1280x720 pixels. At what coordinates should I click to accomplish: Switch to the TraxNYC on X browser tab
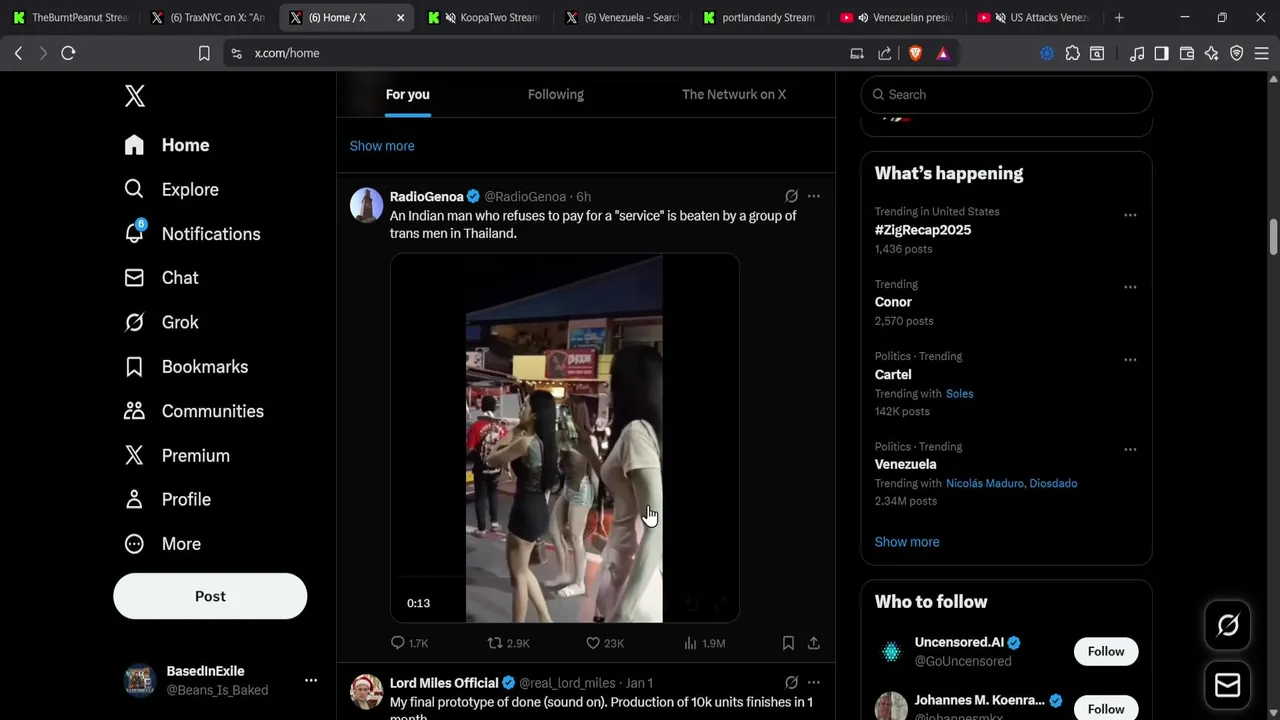click(x=208, y=17)
